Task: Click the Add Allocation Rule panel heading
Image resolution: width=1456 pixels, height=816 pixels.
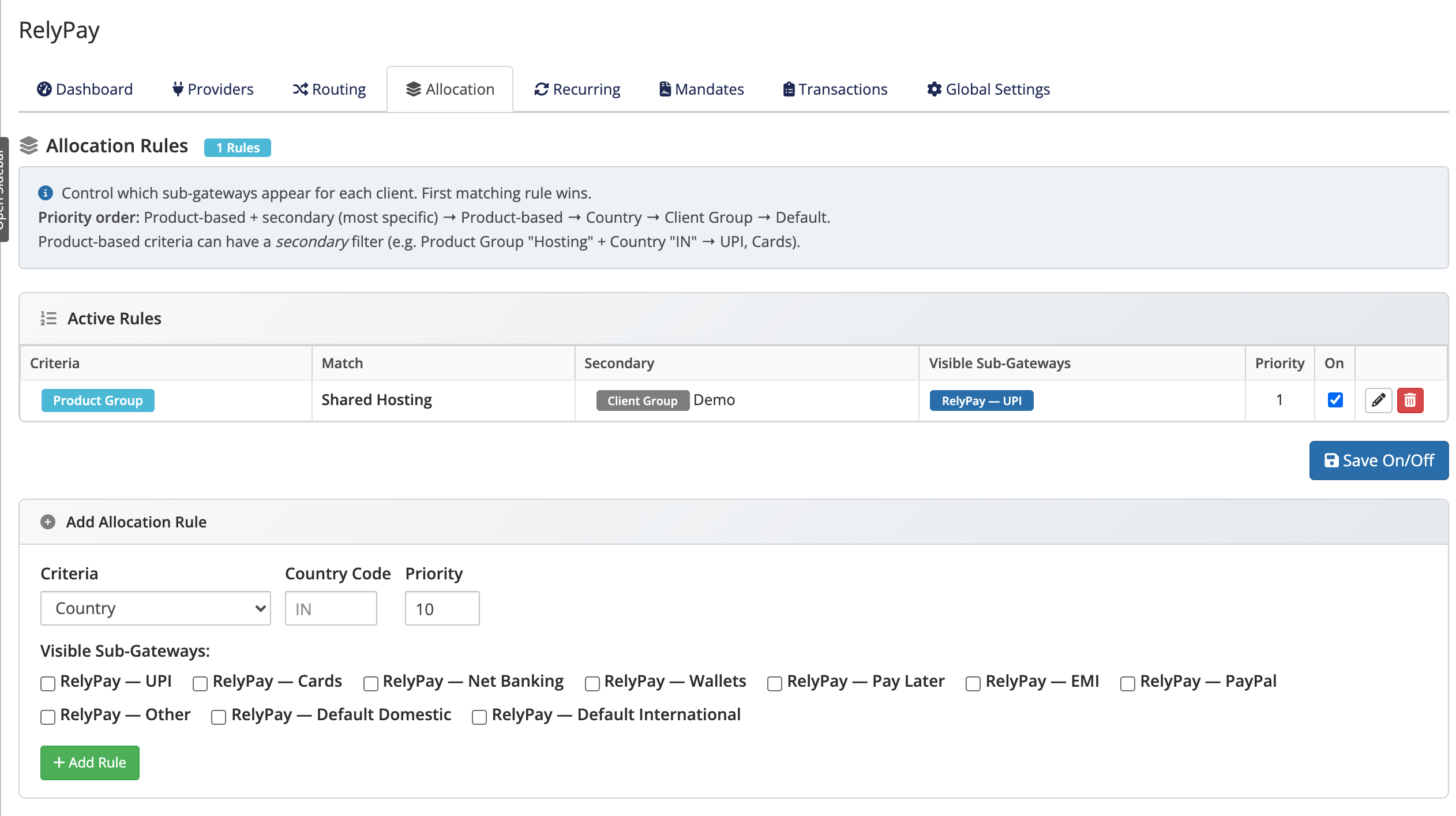Action: (136, 522)
